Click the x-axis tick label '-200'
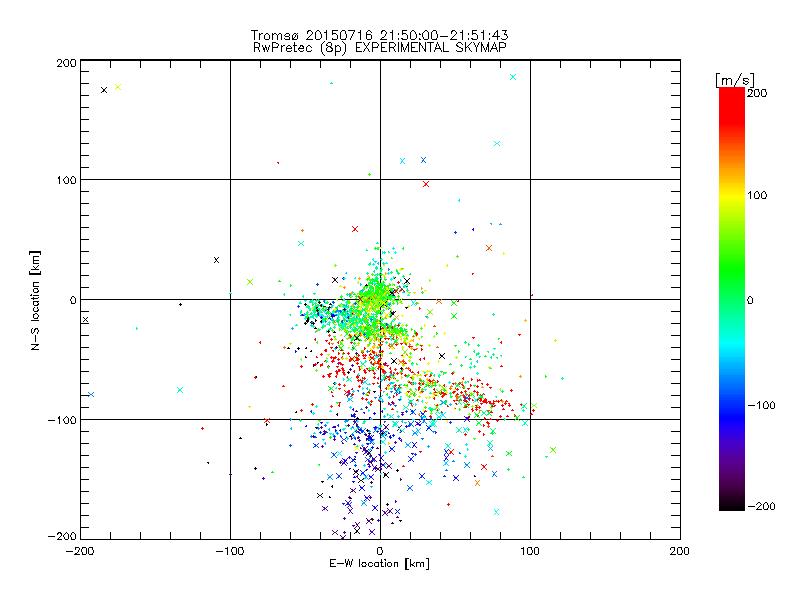The image size is (800, 600). pyautogui.click(x=80, y=551)
